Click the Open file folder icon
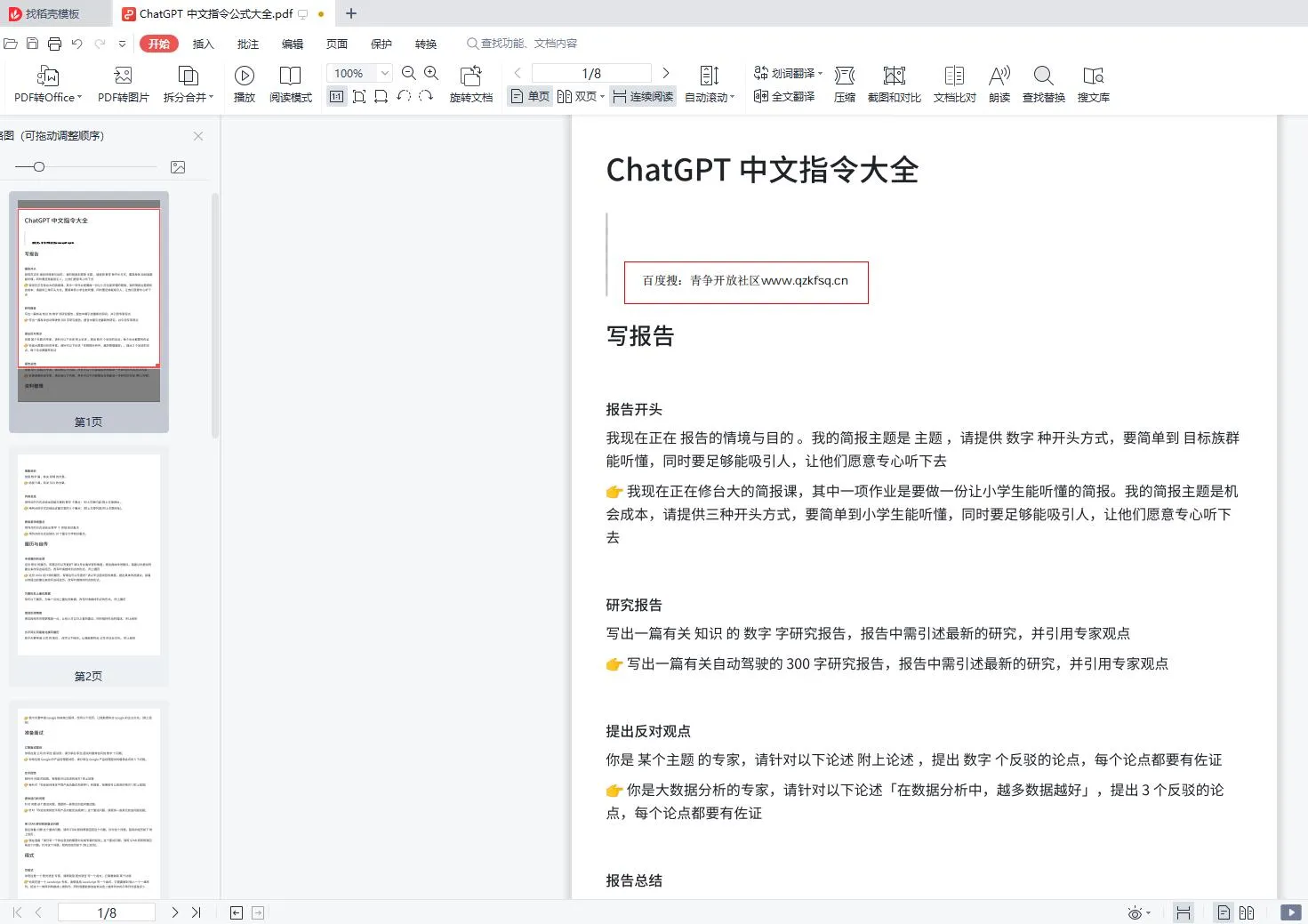This screenshot has width=1308, height=924. point(11,44)
